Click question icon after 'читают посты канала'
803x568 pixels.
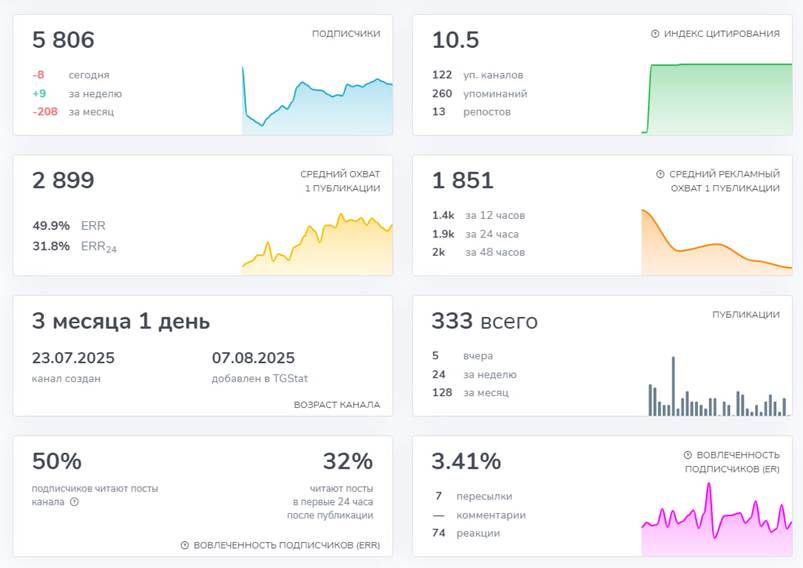[x=75, y=502]
